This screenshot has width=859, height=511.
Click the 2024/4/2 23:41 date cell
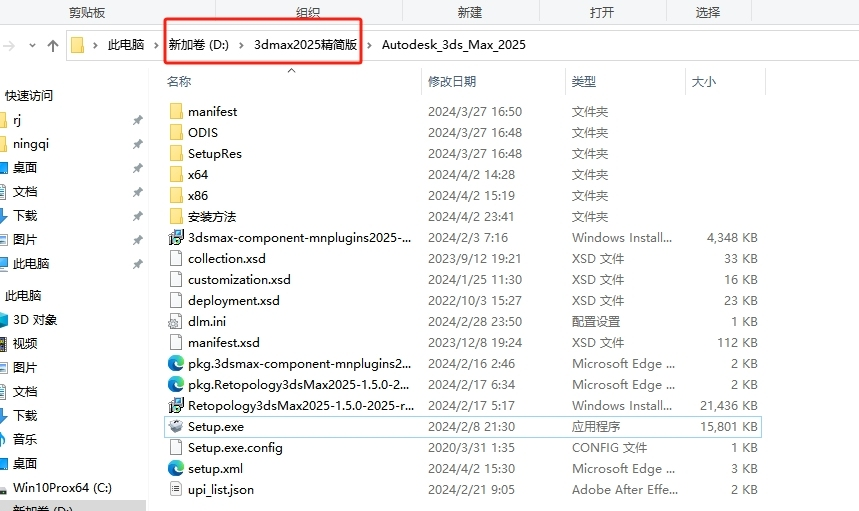tap(471, 216)
